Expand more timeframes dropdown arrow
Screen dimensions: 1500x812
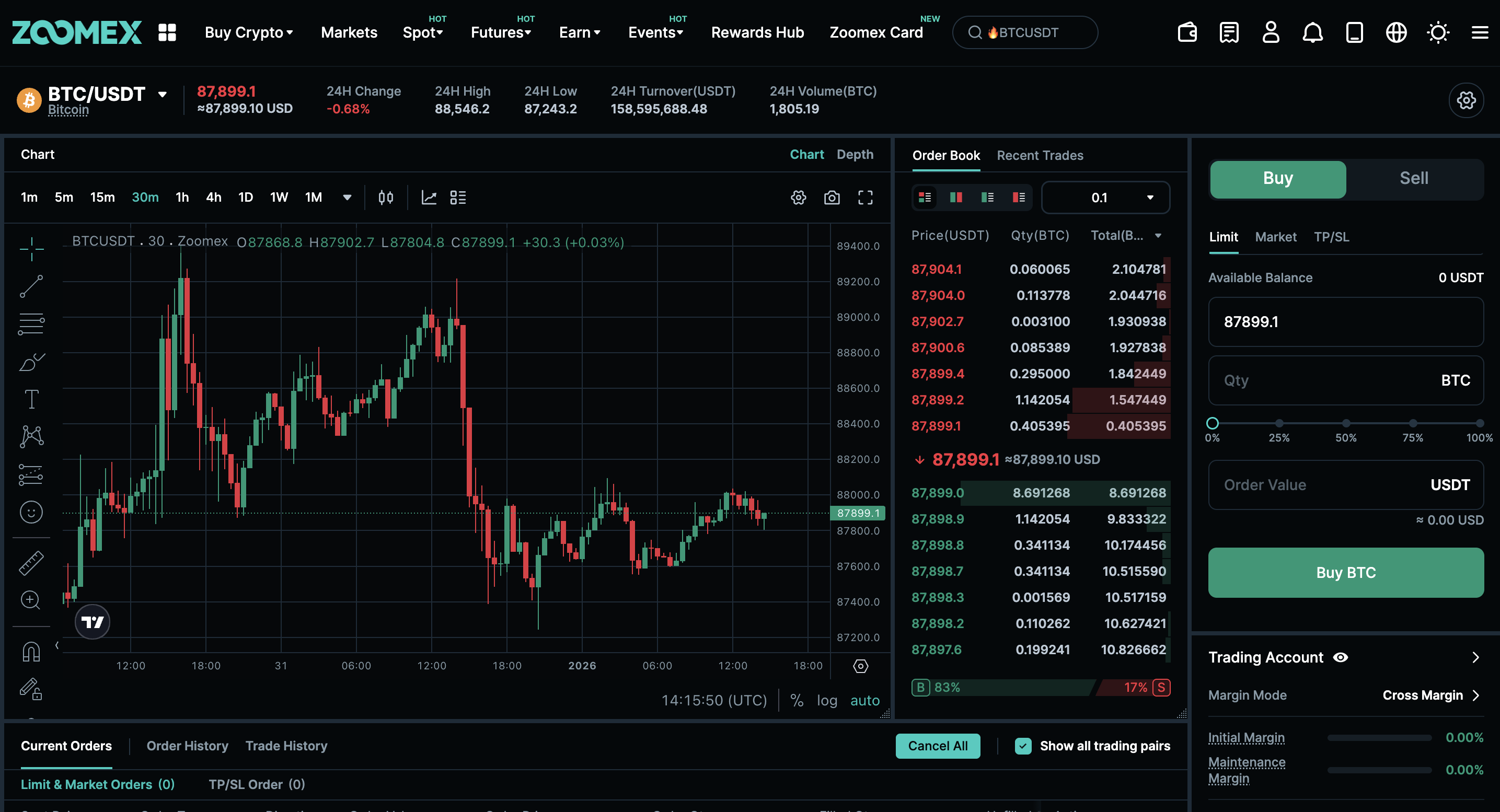point(347,198)
